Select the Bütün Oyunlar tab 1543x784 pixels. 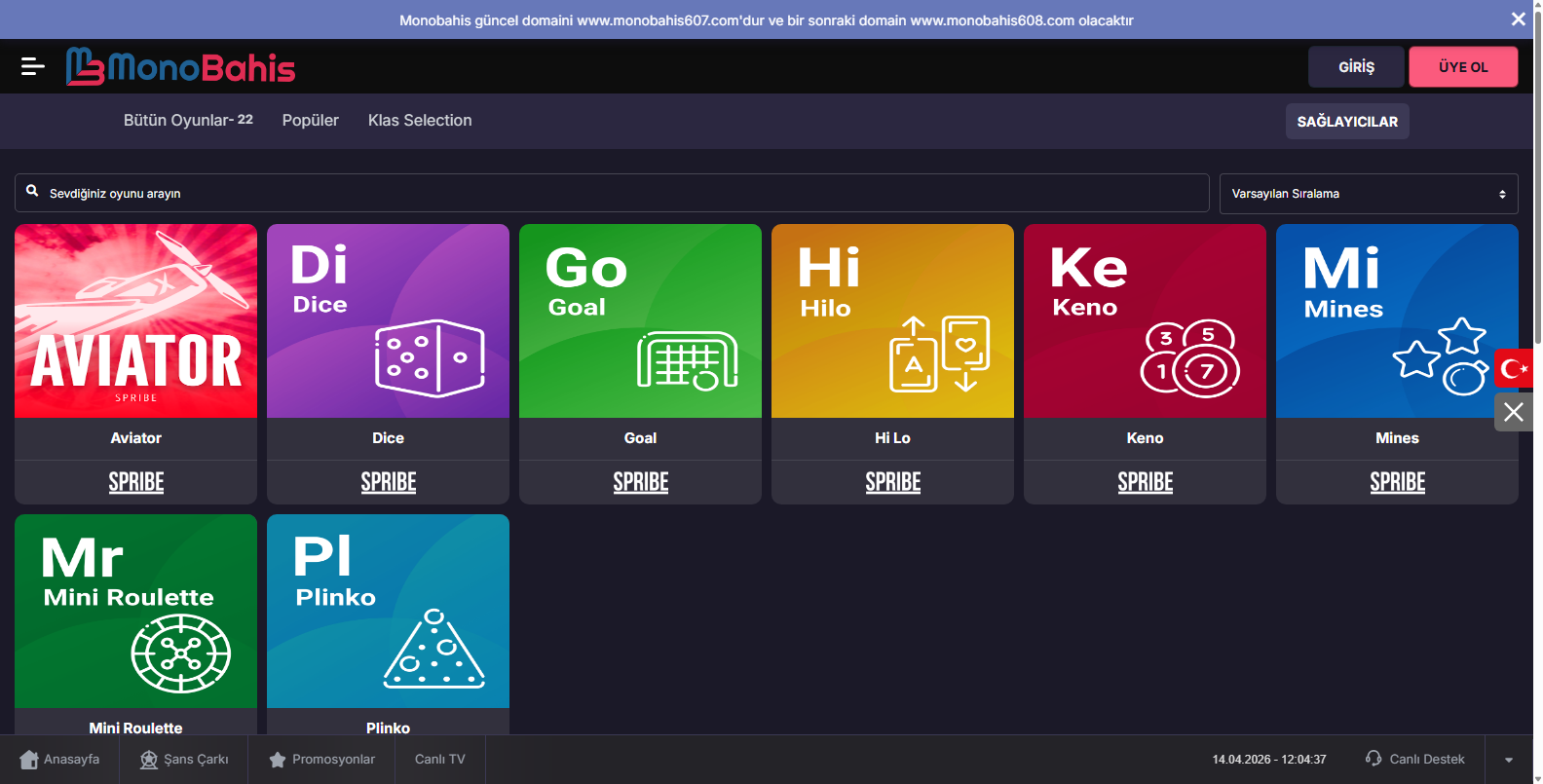point(188,121)
